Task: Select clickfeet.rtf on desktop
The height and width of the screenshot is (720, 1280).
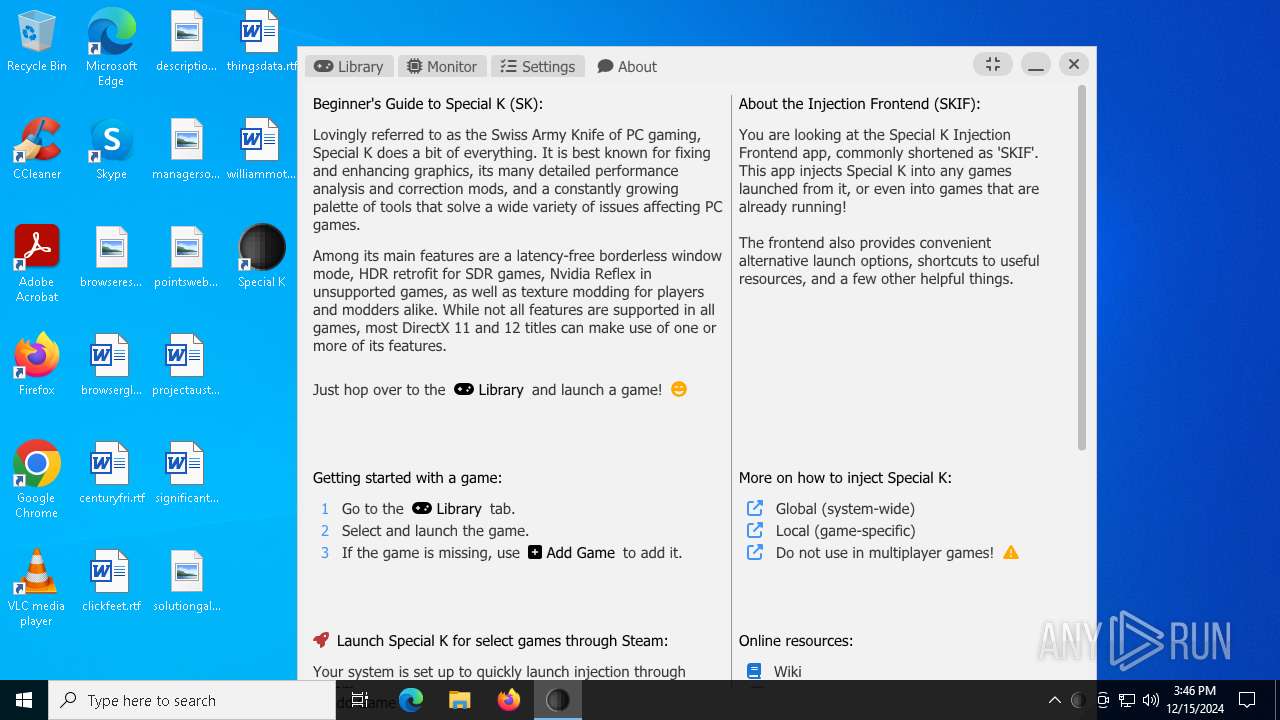Action: pos(111,582)
